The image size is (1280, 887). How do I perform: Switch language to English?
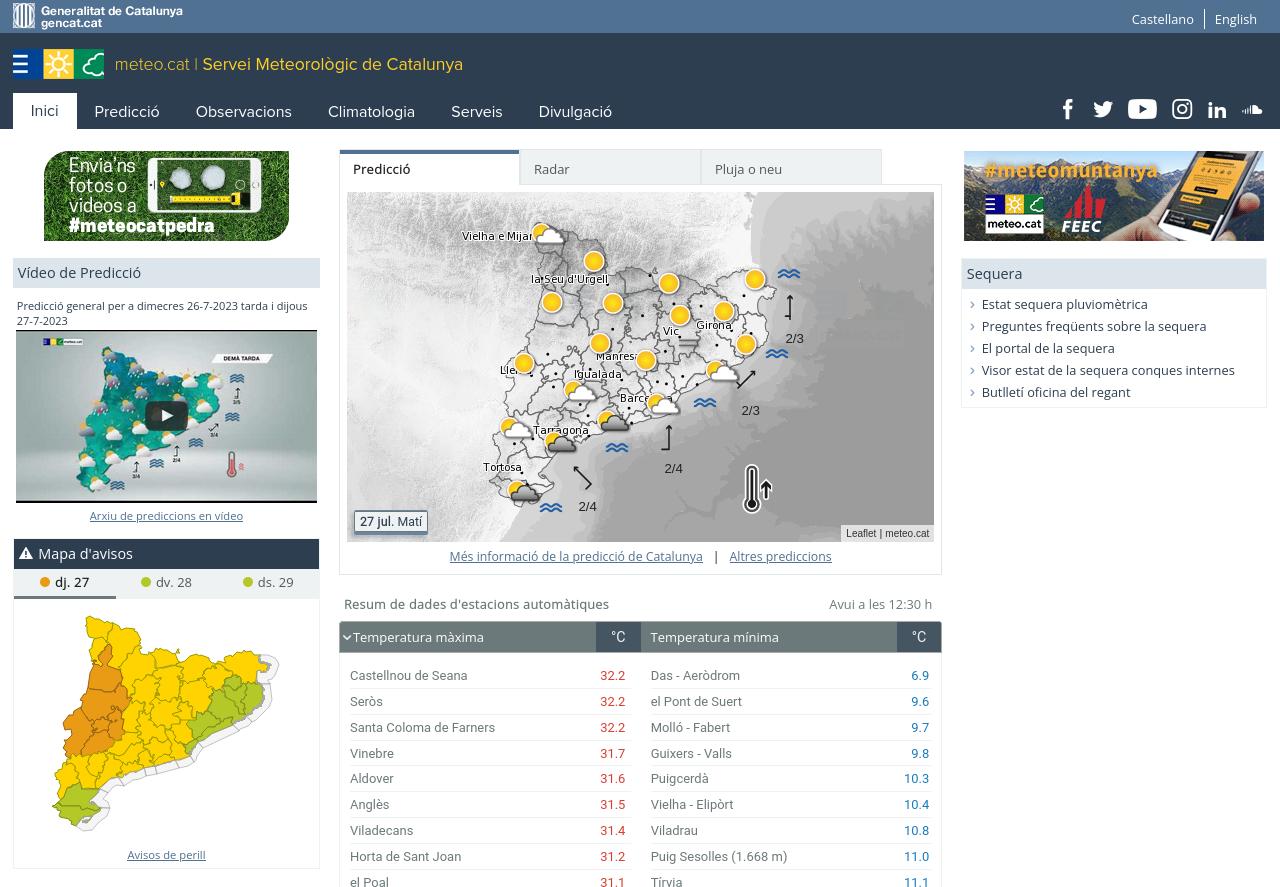coord(1235,19)
